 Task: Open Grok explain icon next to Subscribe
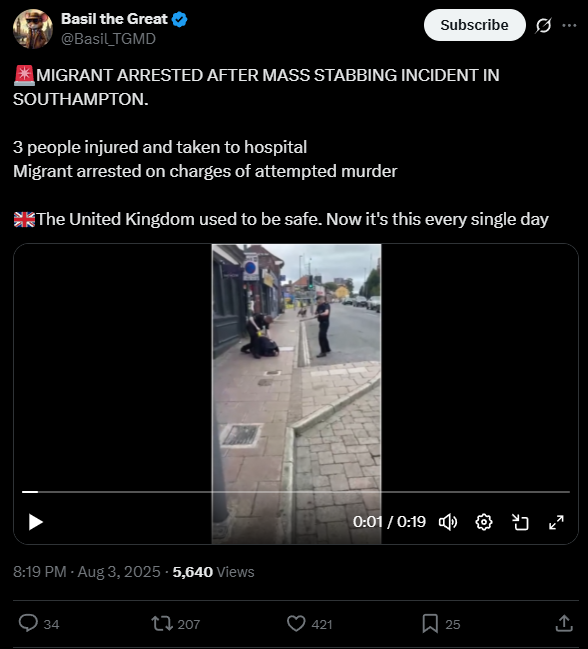(x=543, y=26)
